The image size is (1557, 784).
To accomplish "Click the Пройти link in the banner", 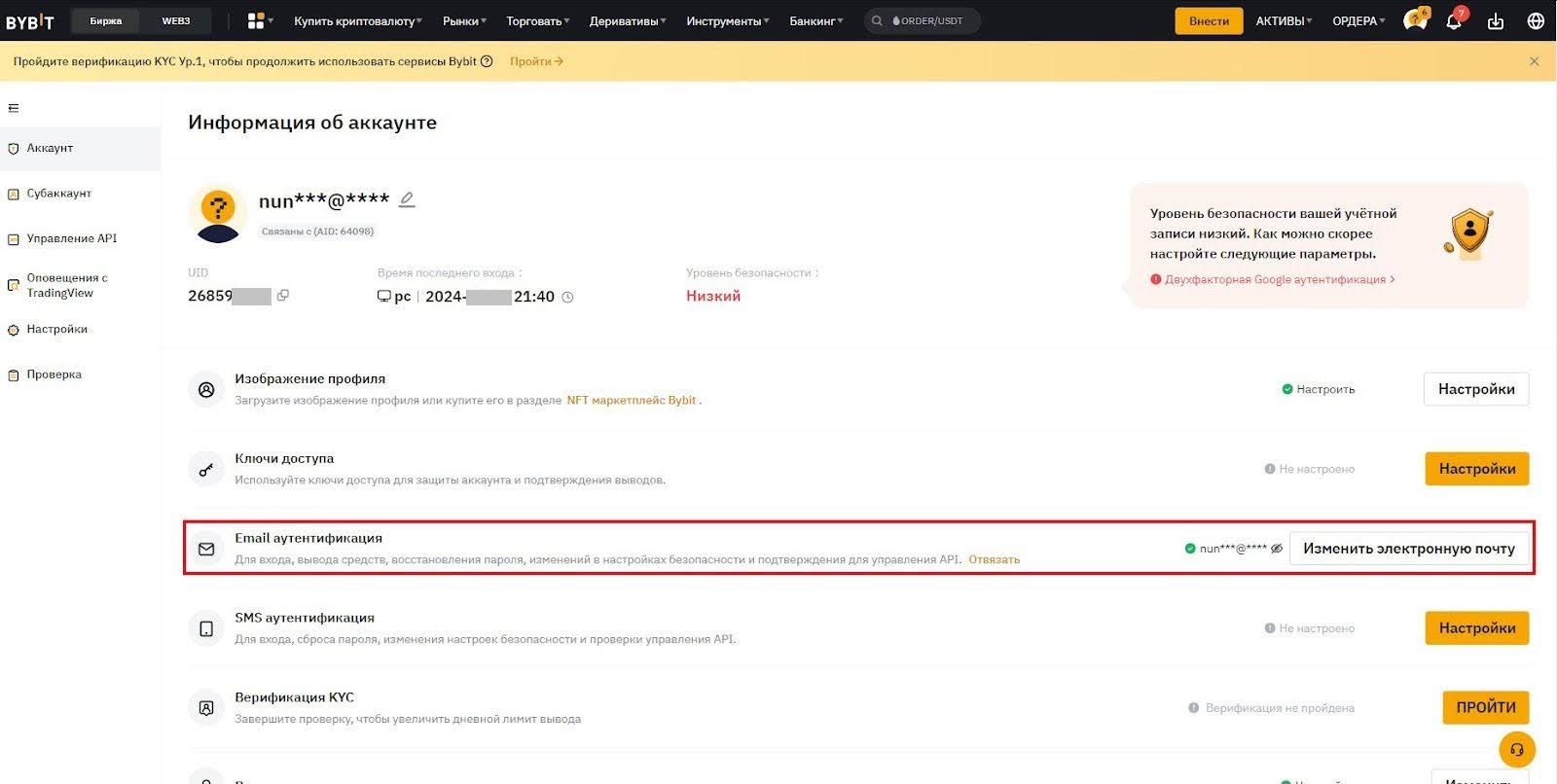I will 536,61.
